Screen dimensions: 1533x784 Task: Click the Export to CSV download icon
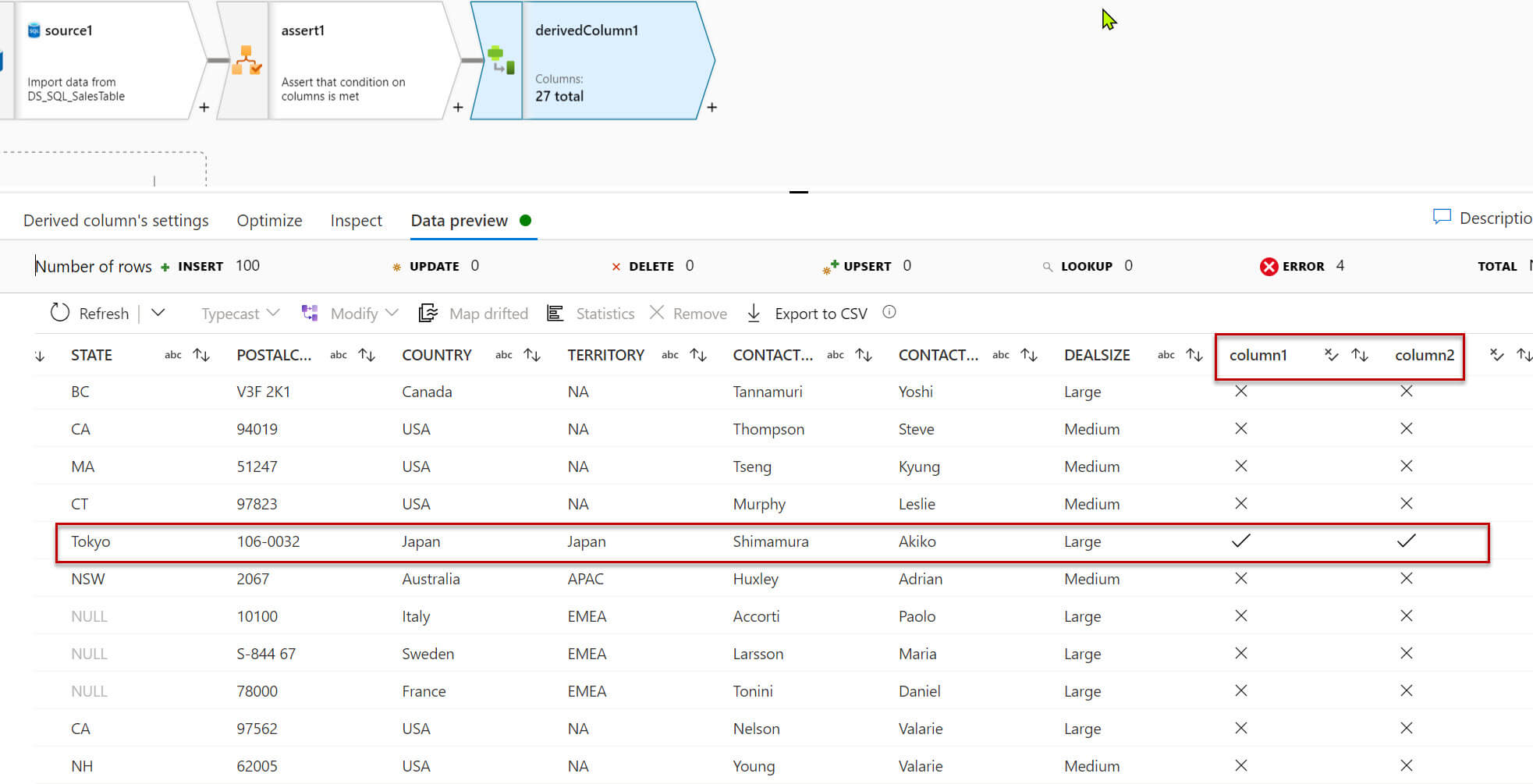point(754,314)
